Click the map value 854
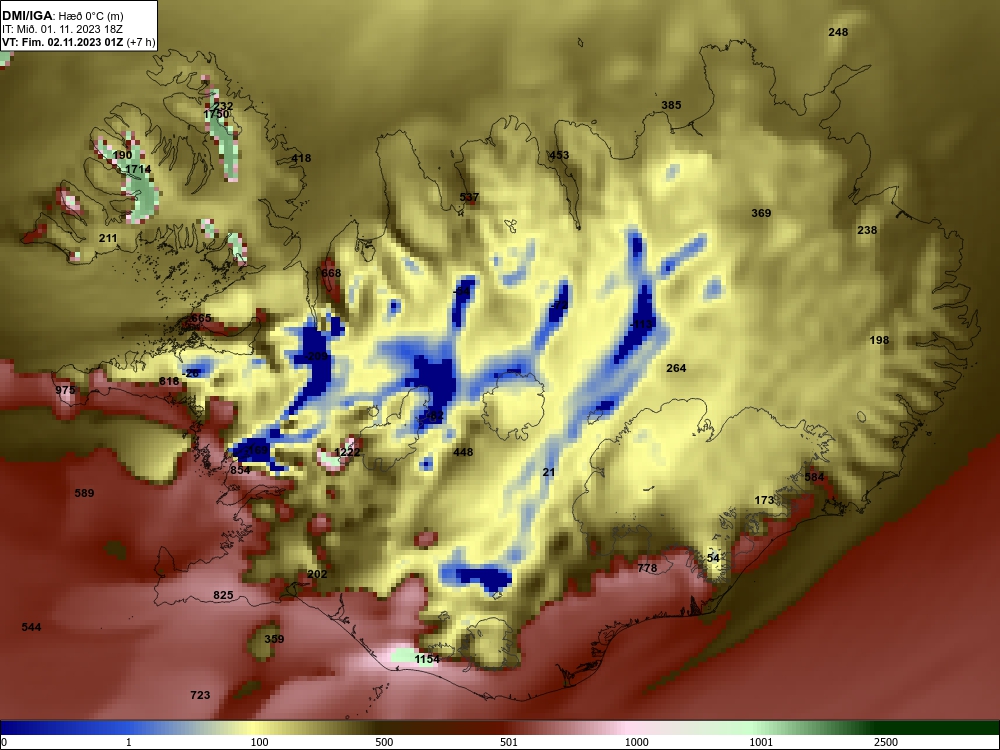Image resolution: width=1000 pixels, height=750 pixels. click(x=240, y=470)
